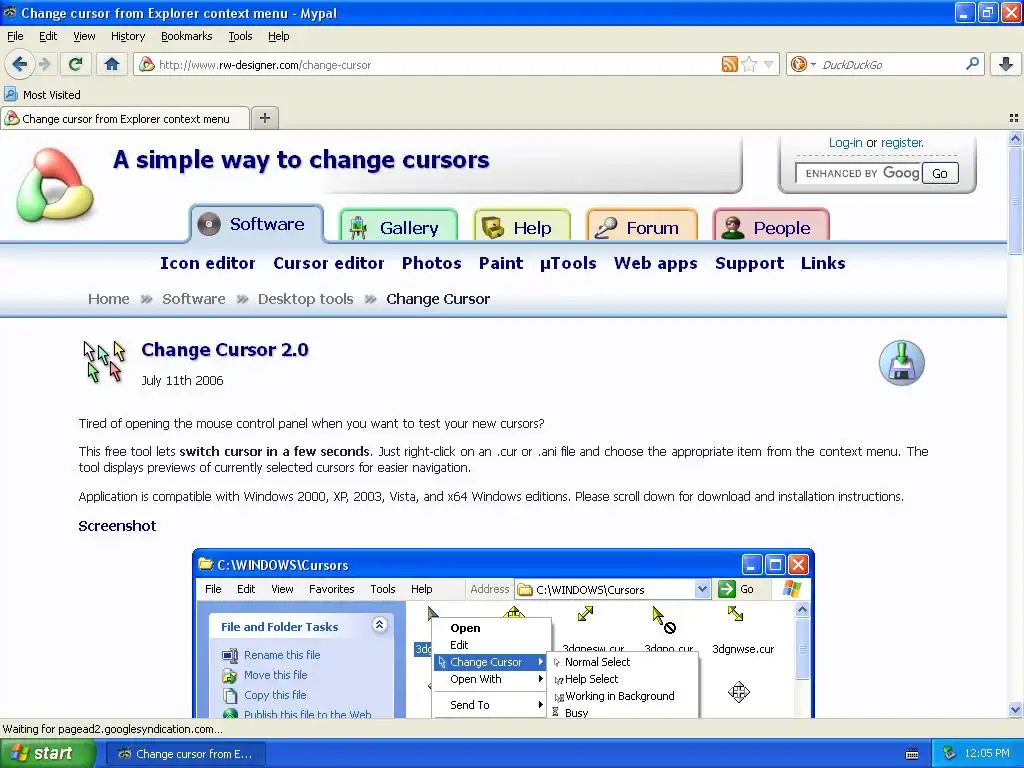The image size is (1024, 768).
Task: Open the View menu
Action: pos(84,36)
